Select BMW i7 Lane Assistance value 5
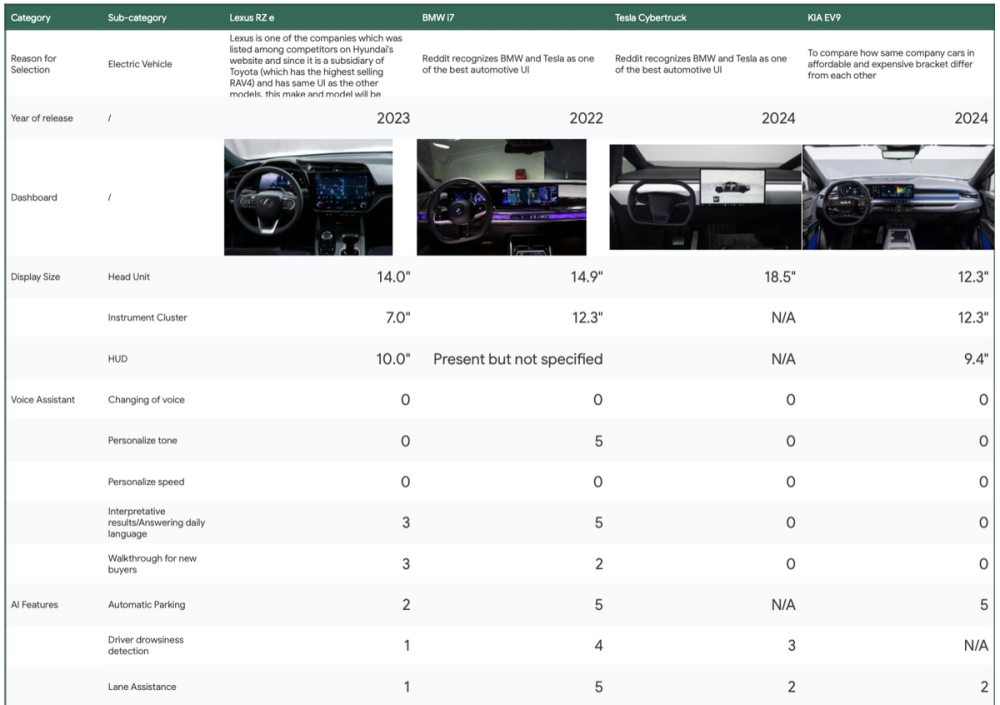 pyautogui.click(x=598, y=687)
